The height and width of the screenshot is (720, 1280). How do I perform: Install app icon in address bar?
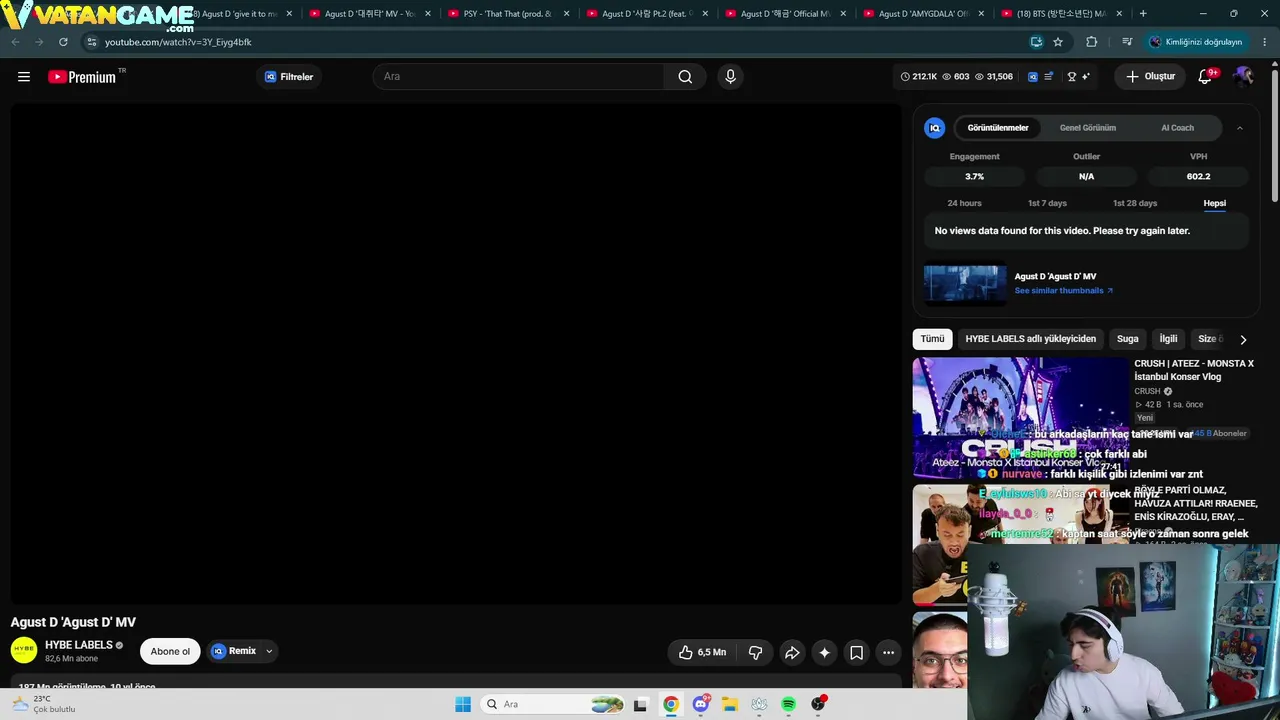(1037, 42)
